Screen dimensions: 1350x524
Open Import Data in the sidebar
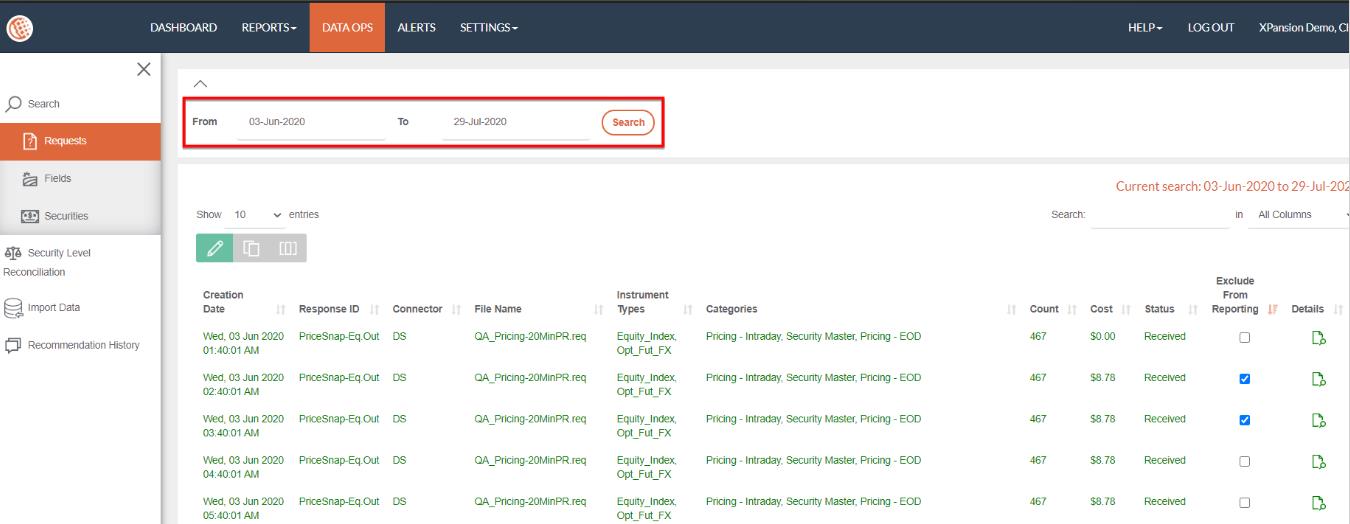click(x=53, y=308)
